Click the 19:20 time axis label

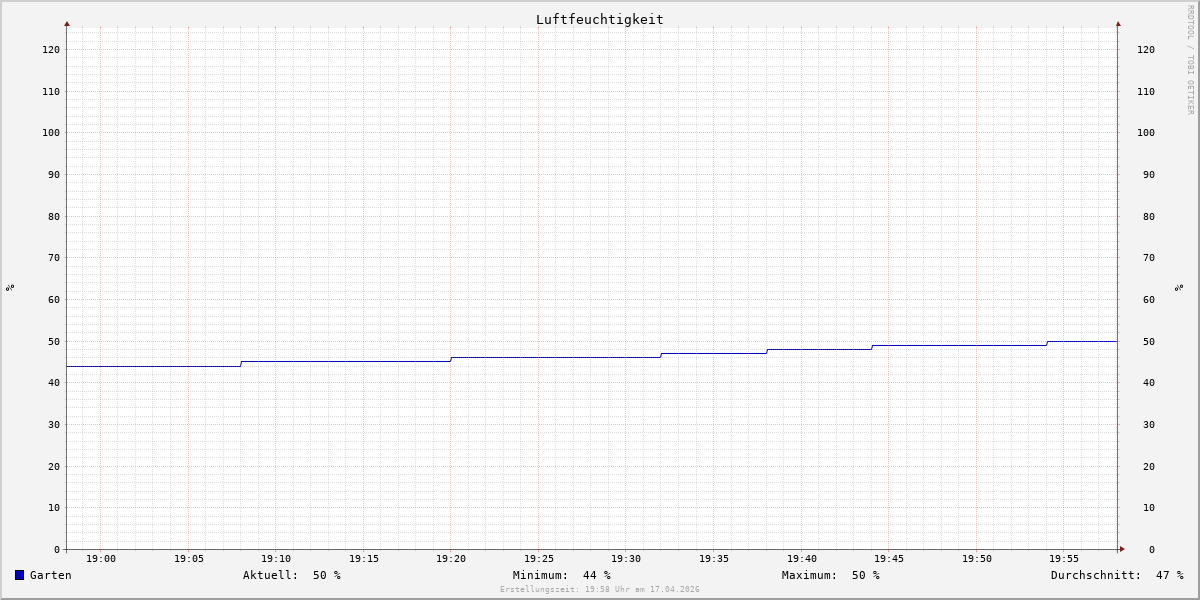click(451, 559)
